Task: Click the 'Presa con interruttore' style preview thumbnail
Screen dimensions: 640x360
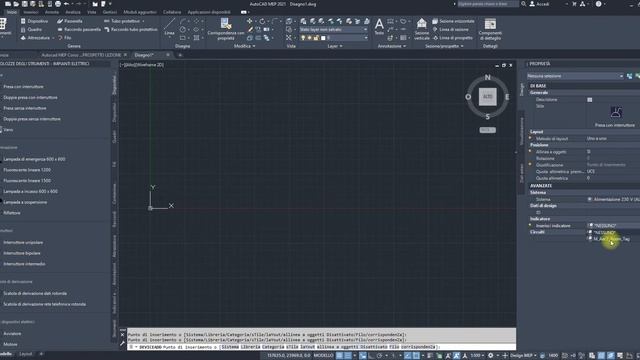Action: (616, 112)
